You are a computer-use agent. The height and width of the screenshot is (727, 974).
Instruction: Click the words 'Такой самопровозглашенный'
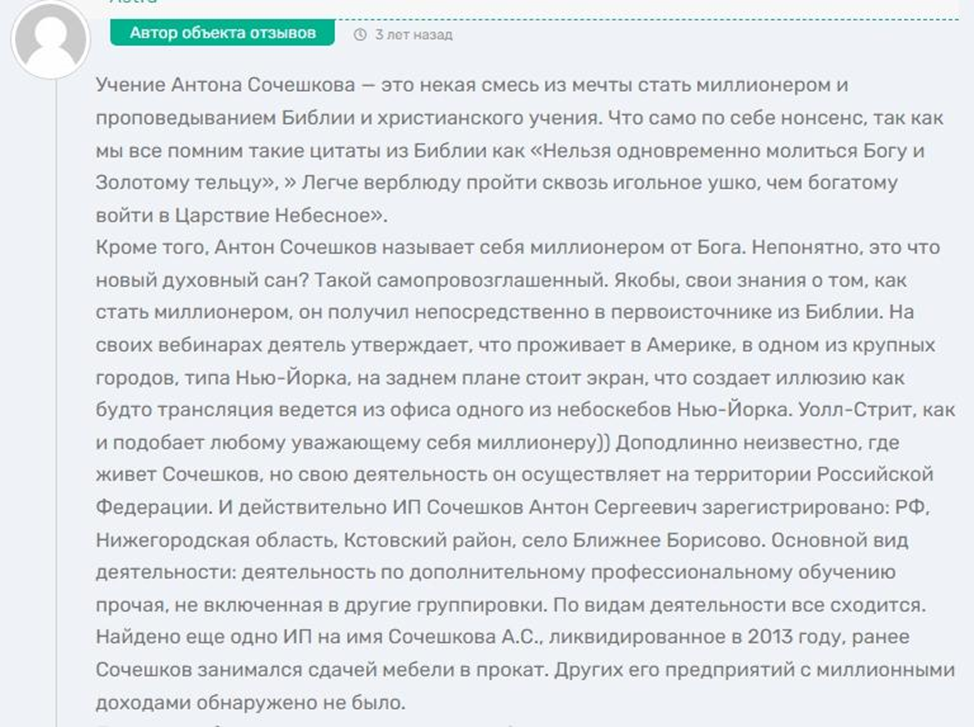[x=458, y=280]
